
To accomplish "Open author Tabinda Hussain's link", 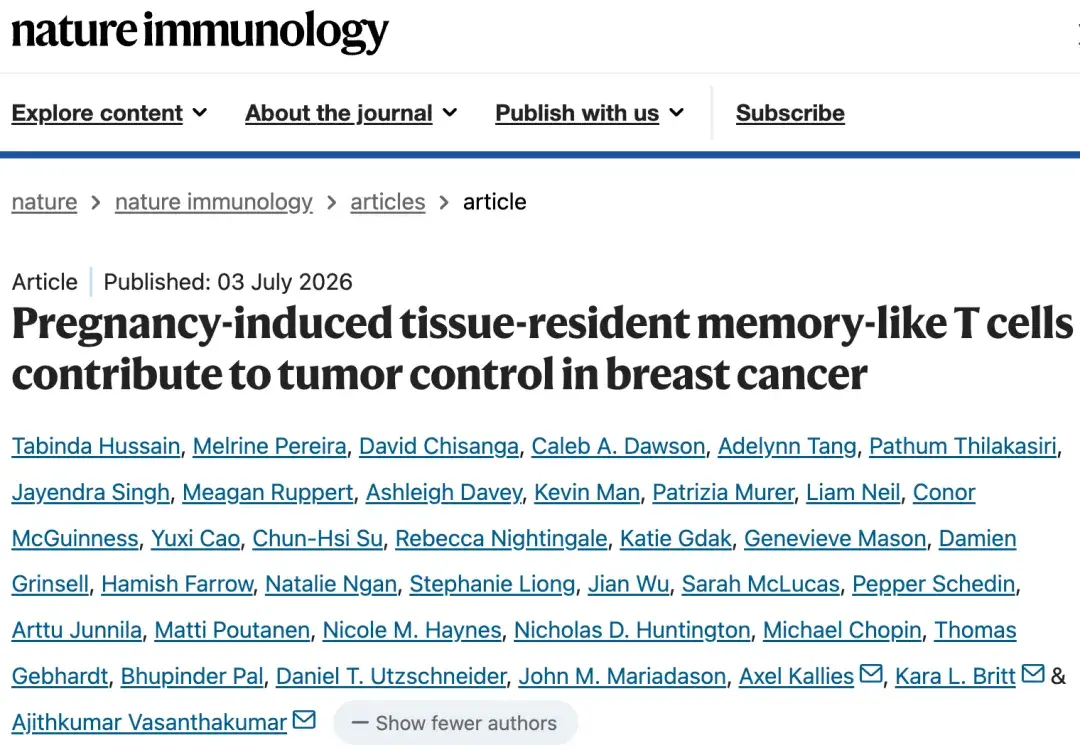I will pyautogui.click(x=96, y=446).
